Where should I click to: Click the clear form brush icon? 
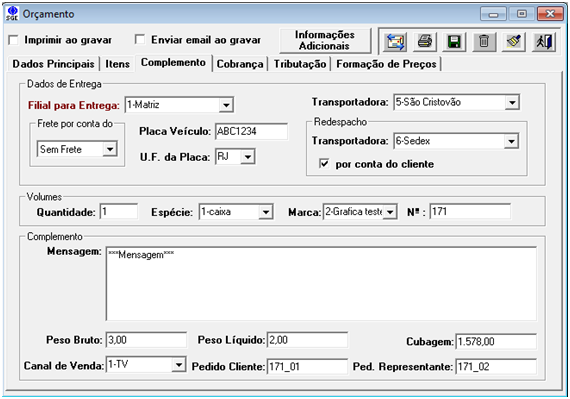click(x=514, y=41)
